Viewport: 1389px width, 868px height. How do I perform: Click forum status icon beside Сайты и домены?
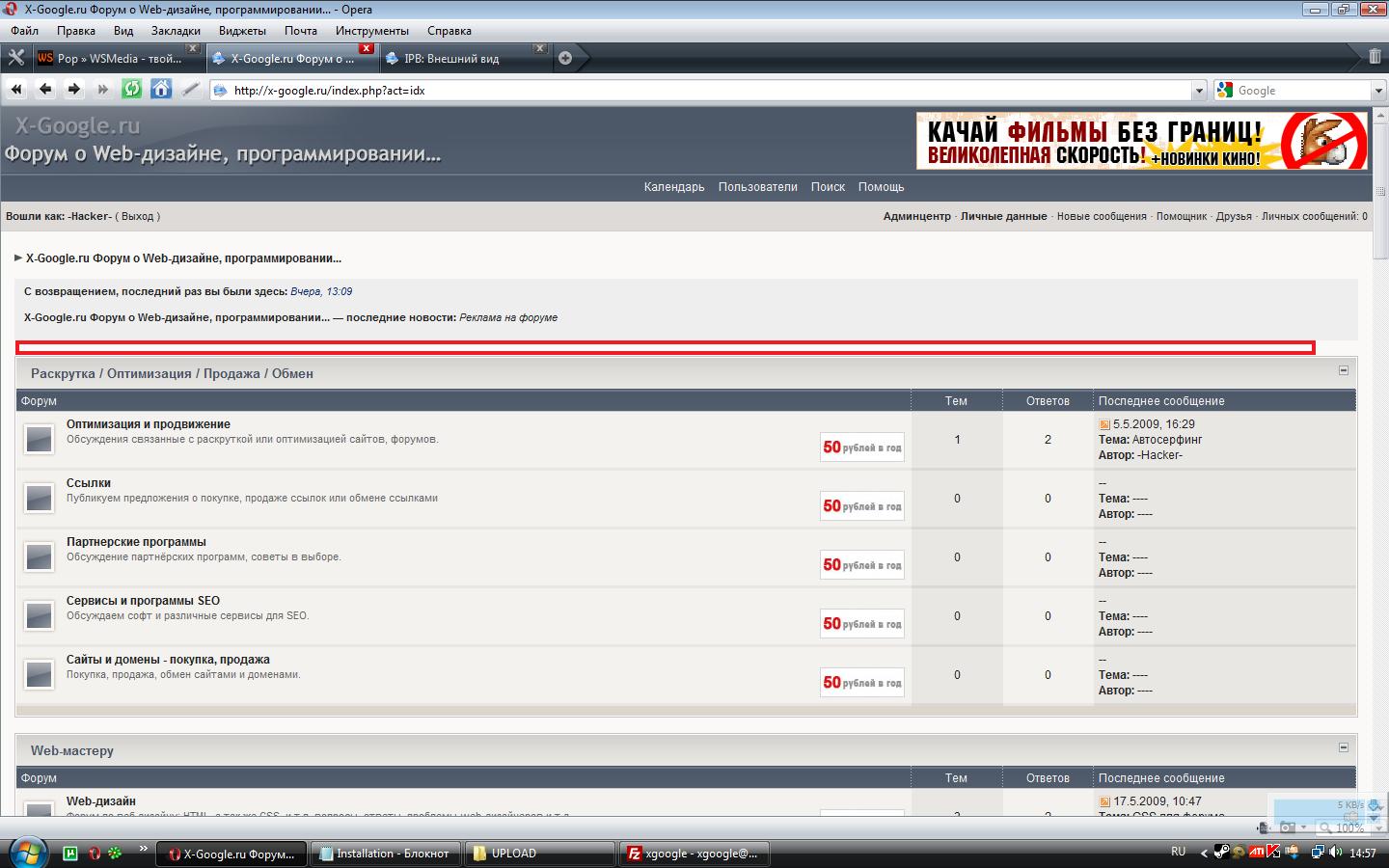[39, 675]
